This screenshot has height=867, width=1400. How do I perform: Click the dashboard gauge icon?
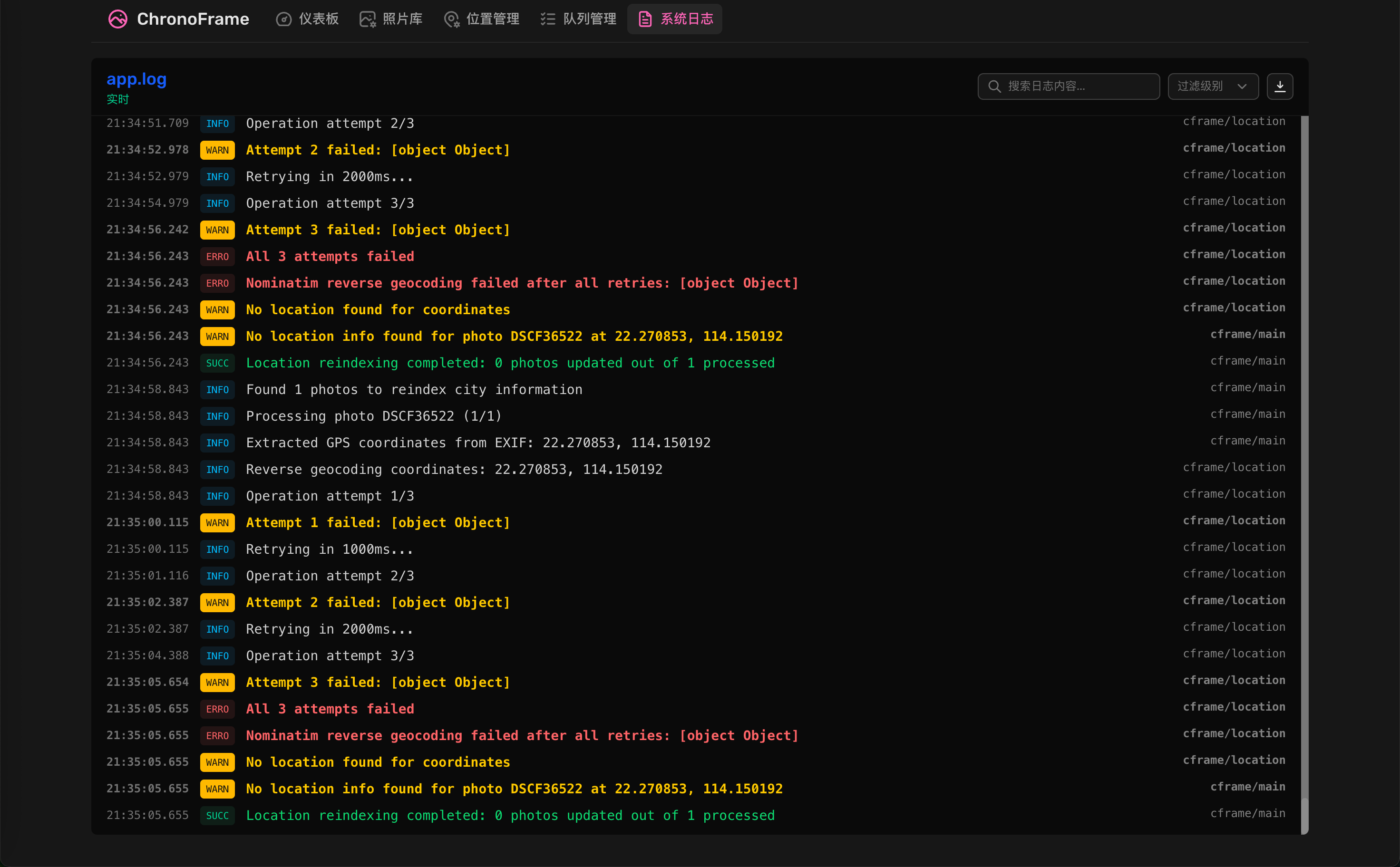click(283, 19)
